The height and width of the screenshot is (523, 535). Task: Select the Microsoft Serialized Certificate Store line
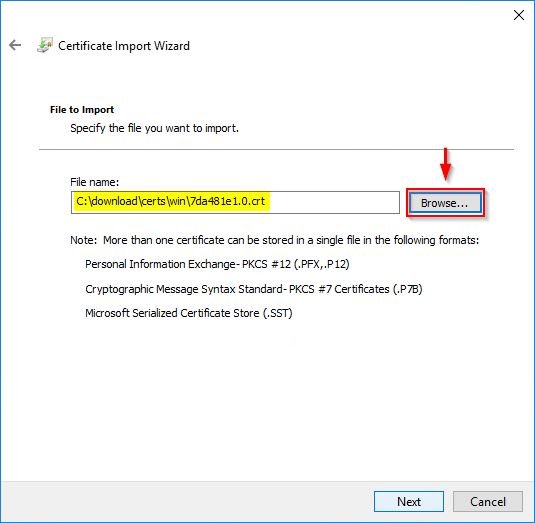[x=189, y=313]
